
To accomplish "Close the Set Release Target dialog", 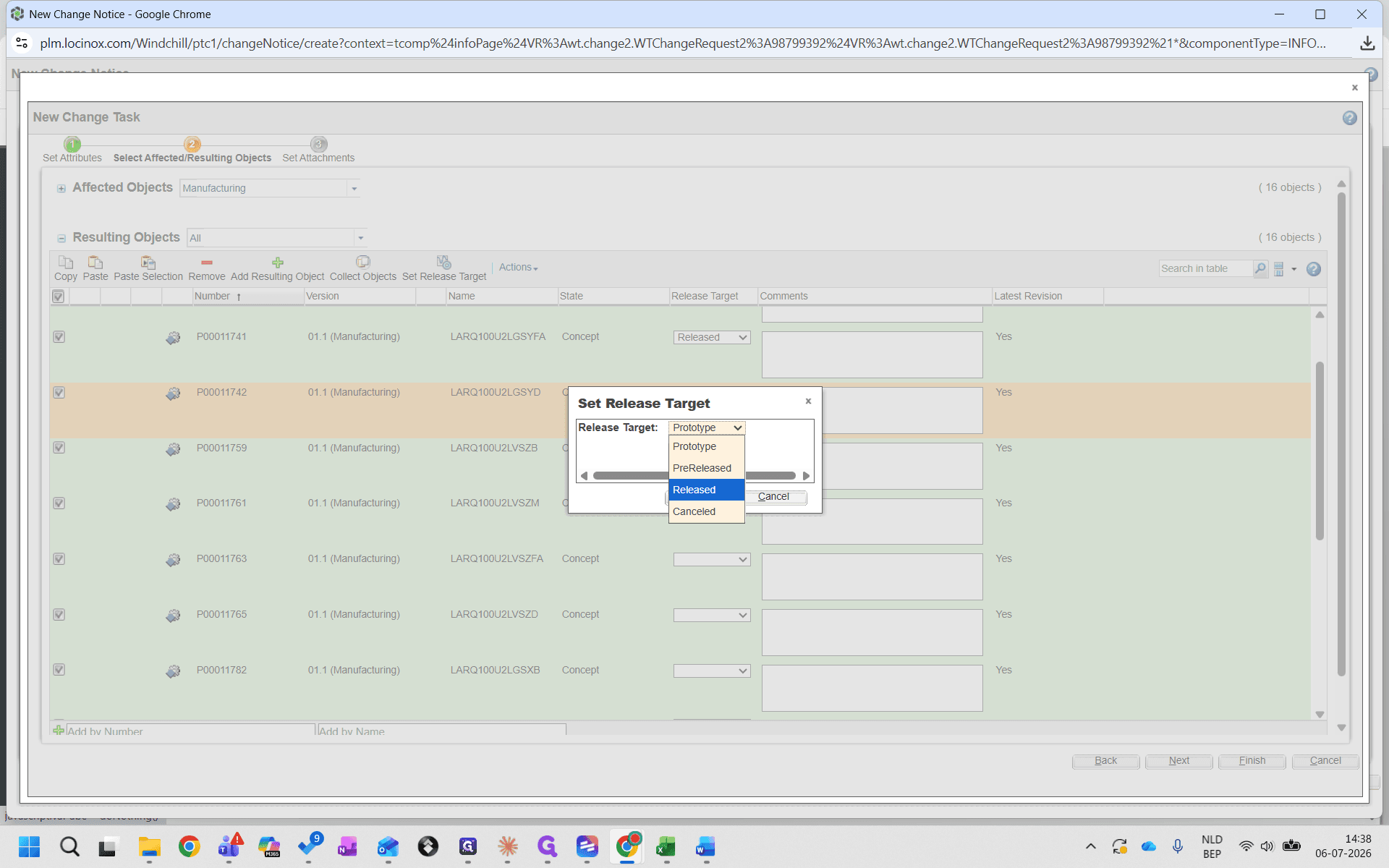I will [808, 401].
